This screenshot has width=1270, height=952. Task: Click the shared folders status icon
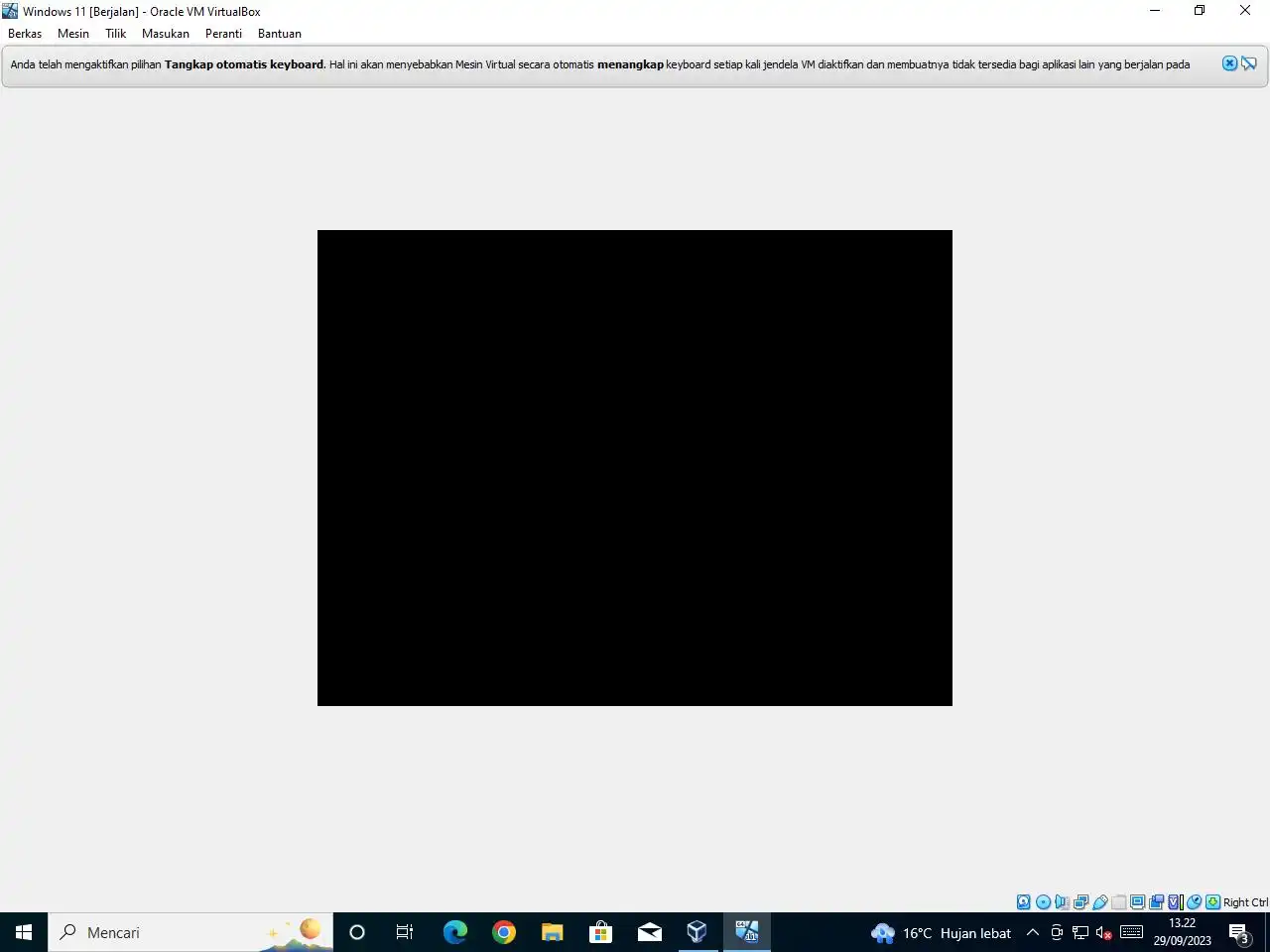coord(1119,902)
